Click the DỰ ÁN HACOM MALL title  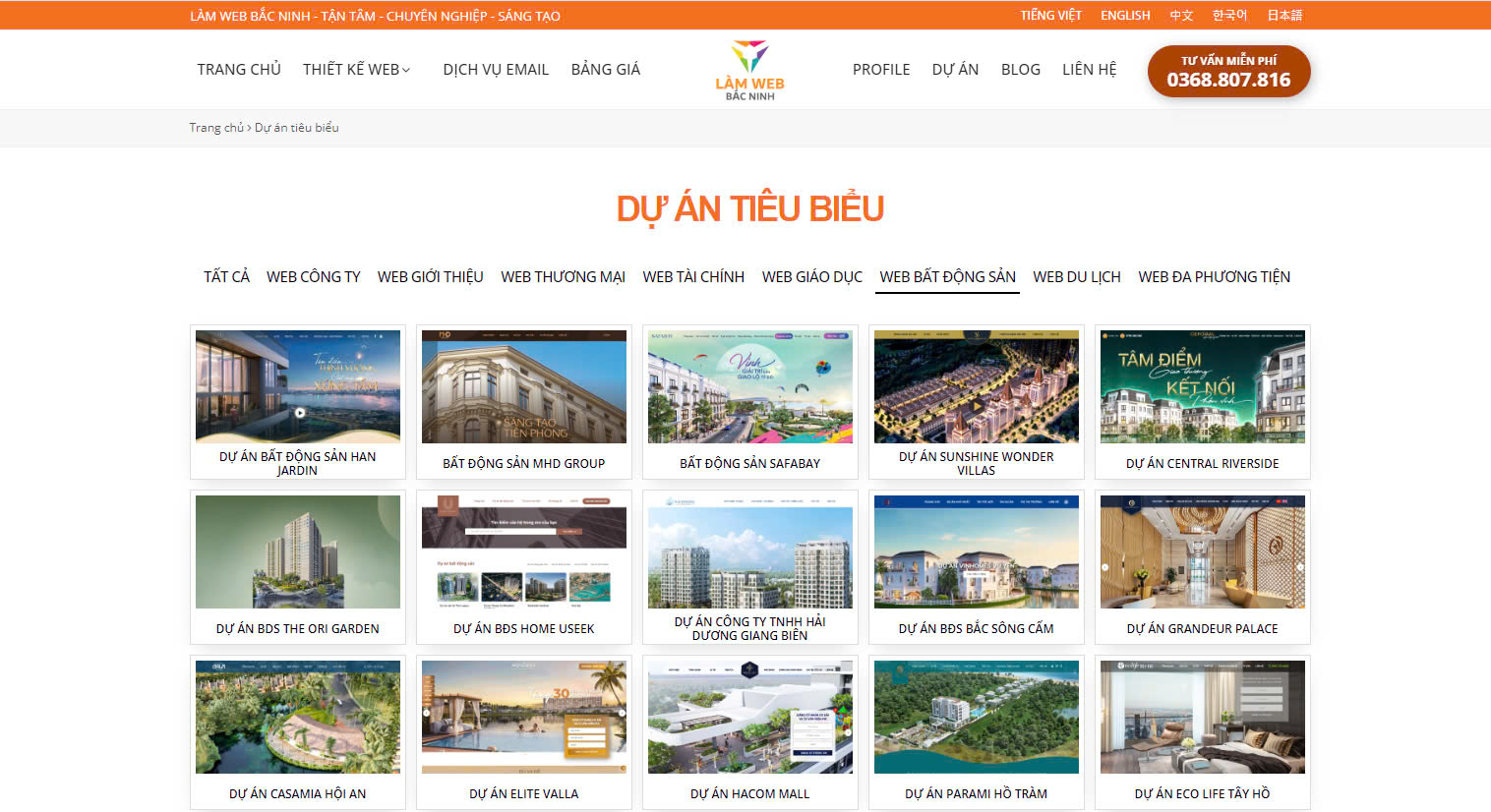click(750, 794)
